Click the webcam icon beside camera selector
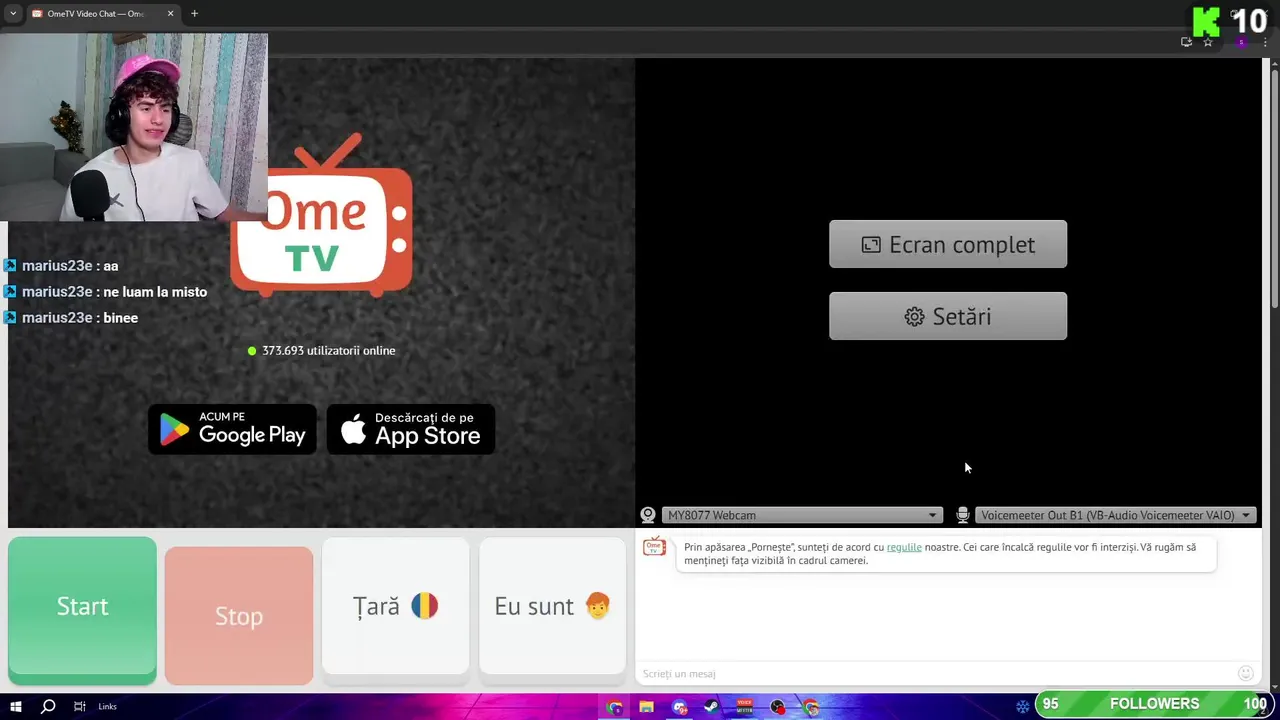Image resolution: width=1280 pixels, height=720 pixels. tap(648, 515)
